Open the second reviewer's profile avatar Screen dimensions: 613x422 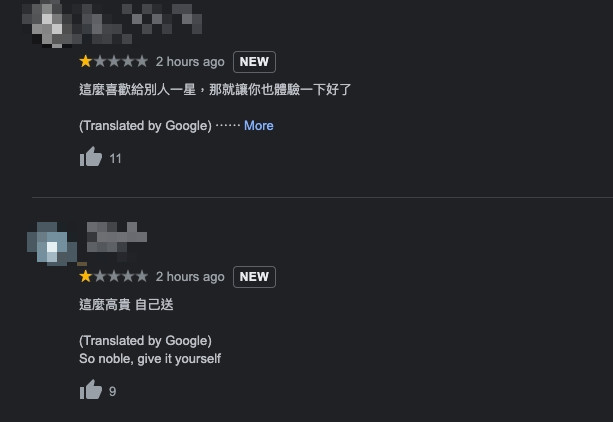tap(53, 244)
